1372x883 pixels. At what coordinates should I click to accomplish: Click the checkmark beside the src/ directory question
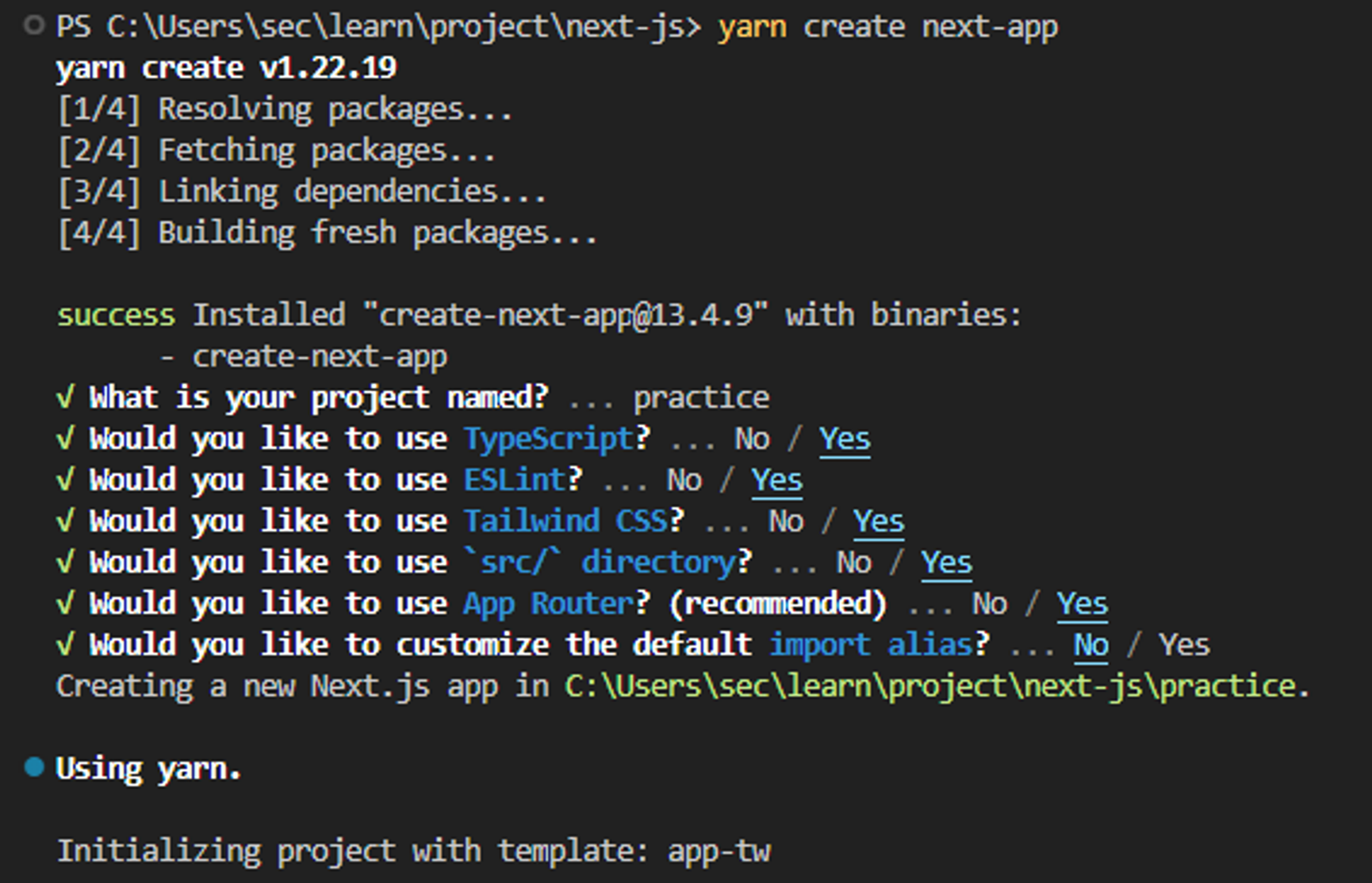tap(65, 562)
